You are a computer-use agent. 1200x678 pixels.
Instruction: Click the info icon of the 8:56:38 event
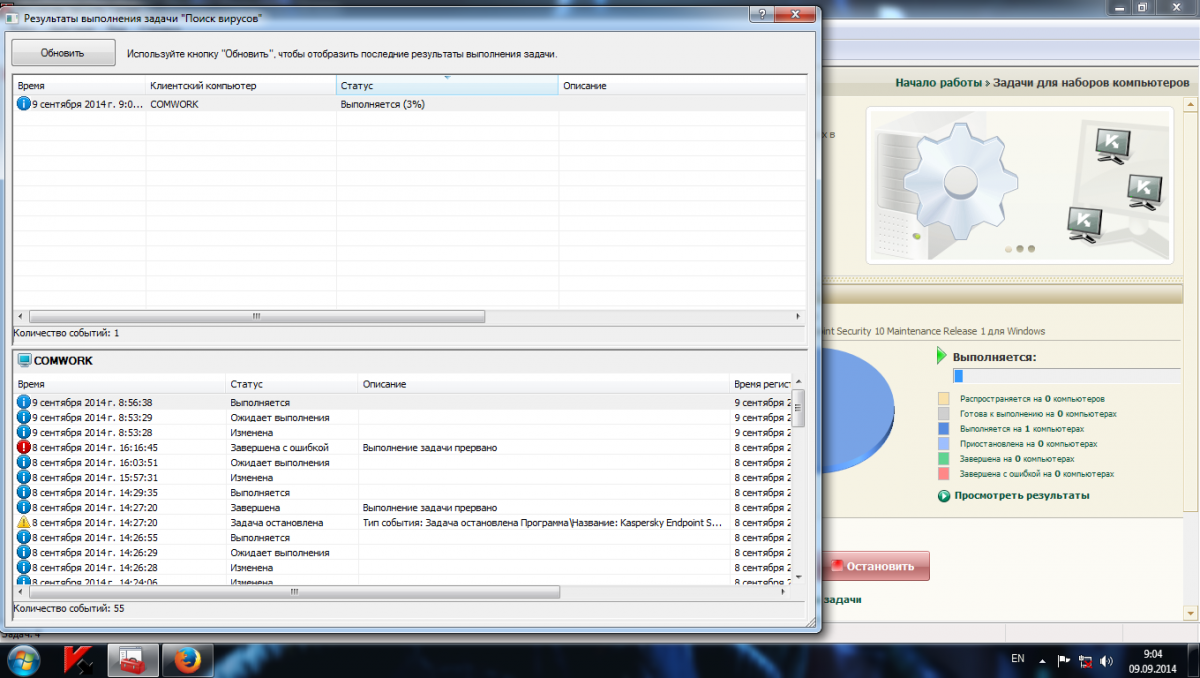click(24, 402)
